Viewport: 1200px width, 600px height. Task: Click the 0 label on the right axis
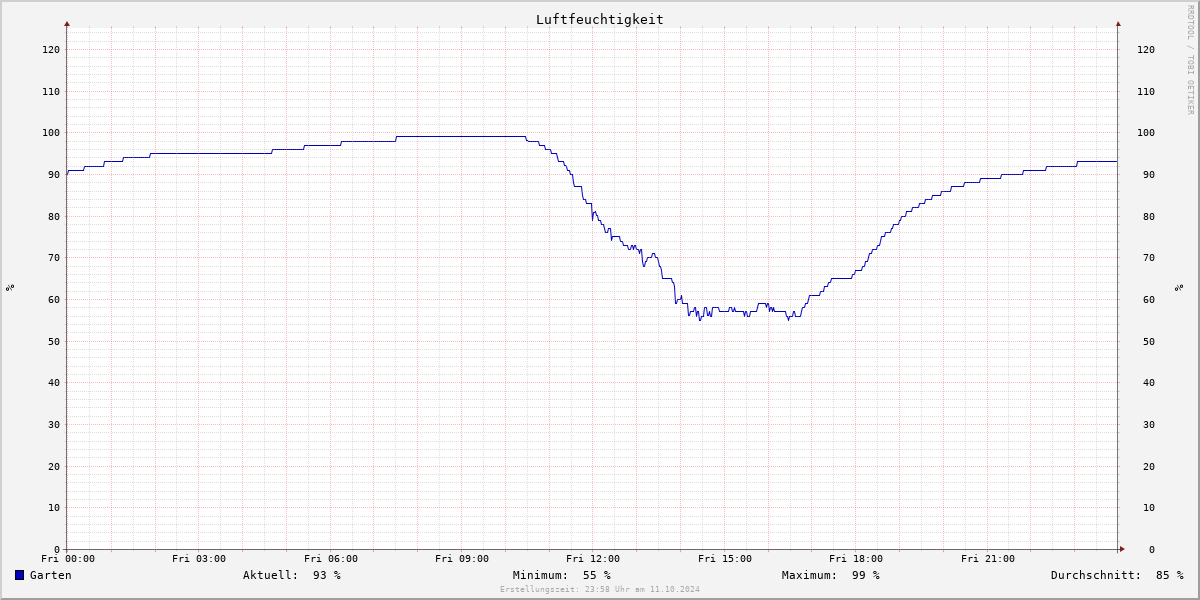pyautogui.click(x=1151, y=549)
